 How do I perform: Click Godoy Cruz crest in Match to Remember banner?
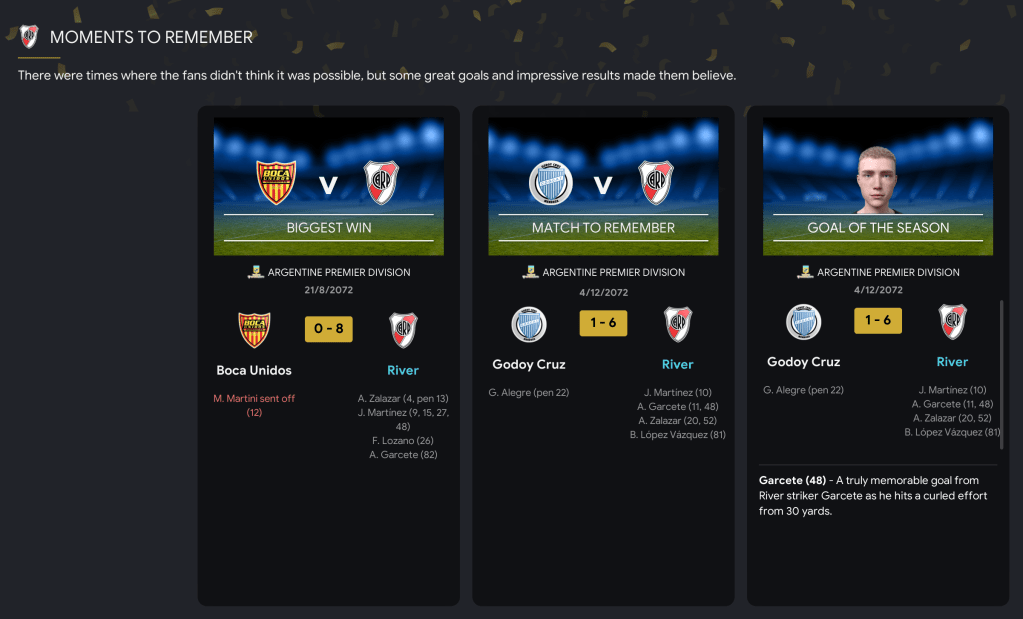click(x=551, y=183)
